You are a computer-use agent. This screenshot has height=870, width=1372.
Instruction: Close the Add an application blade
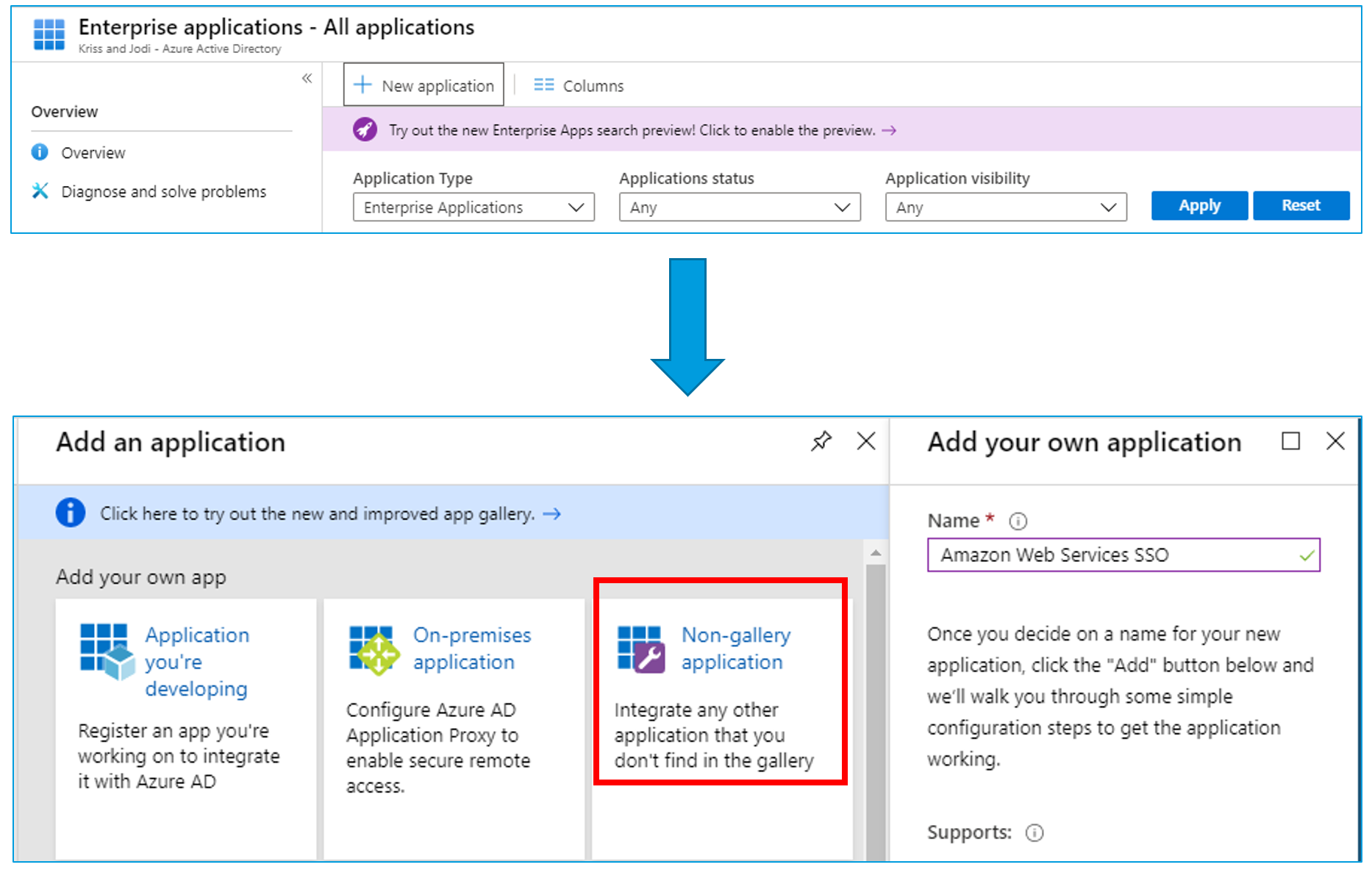[x=866, y=441]
